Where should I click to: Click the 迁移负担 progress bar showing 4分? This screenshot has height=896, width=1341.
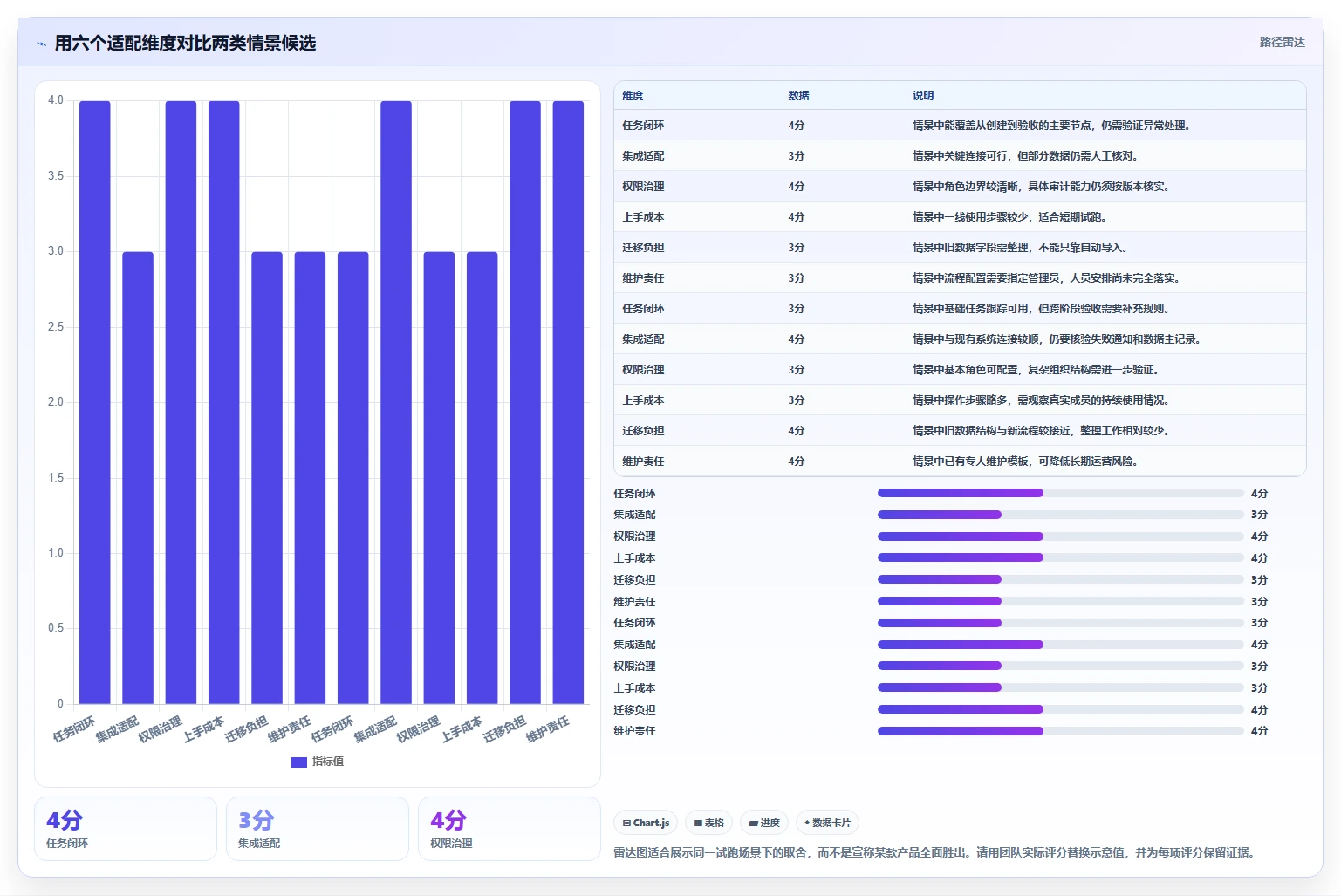1060,709
